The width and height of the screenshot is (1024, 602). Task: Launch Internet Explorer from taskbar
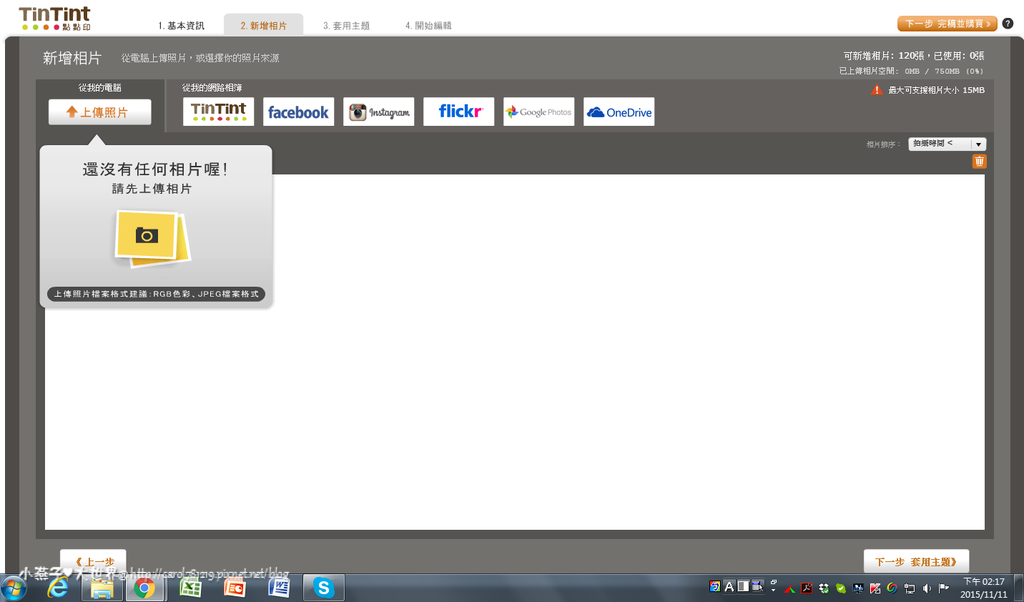tap(58, 588)
